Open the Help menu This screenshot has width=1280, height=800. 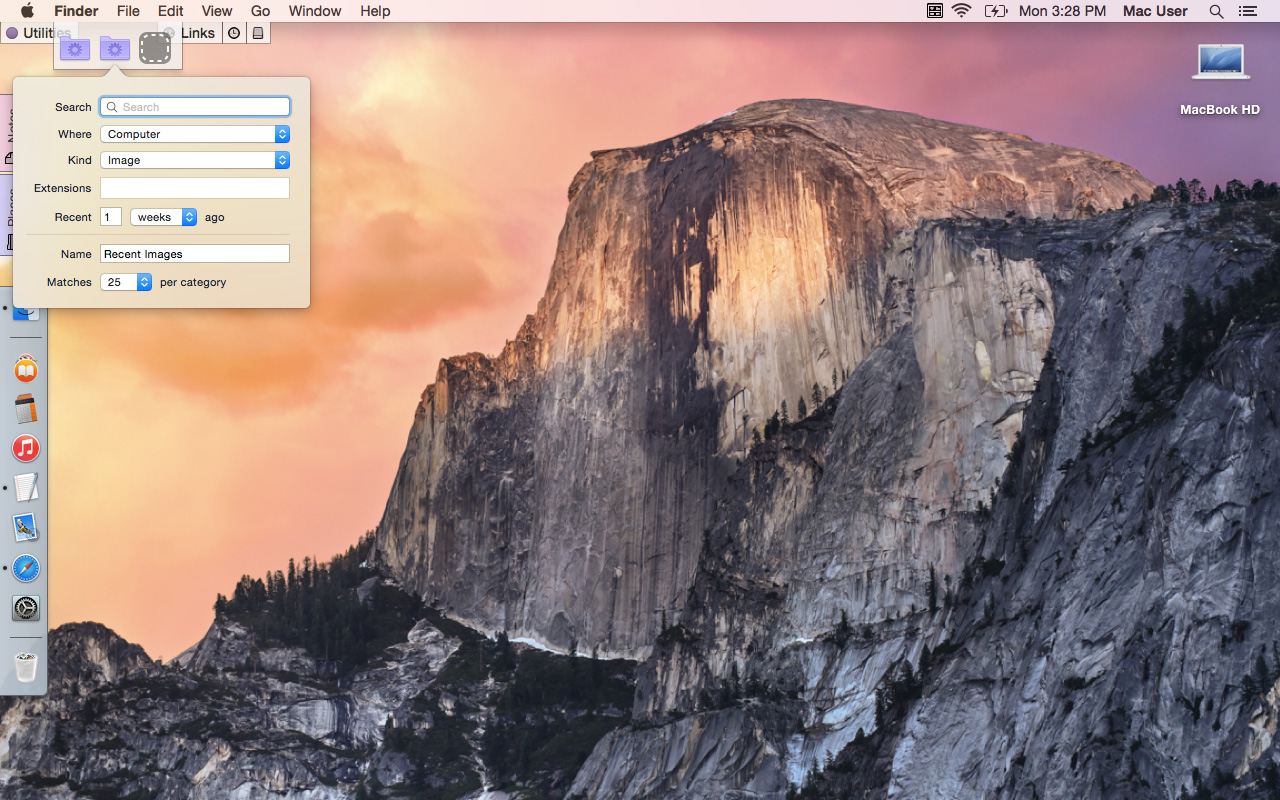pyautogui.click(x=375, y=11)
